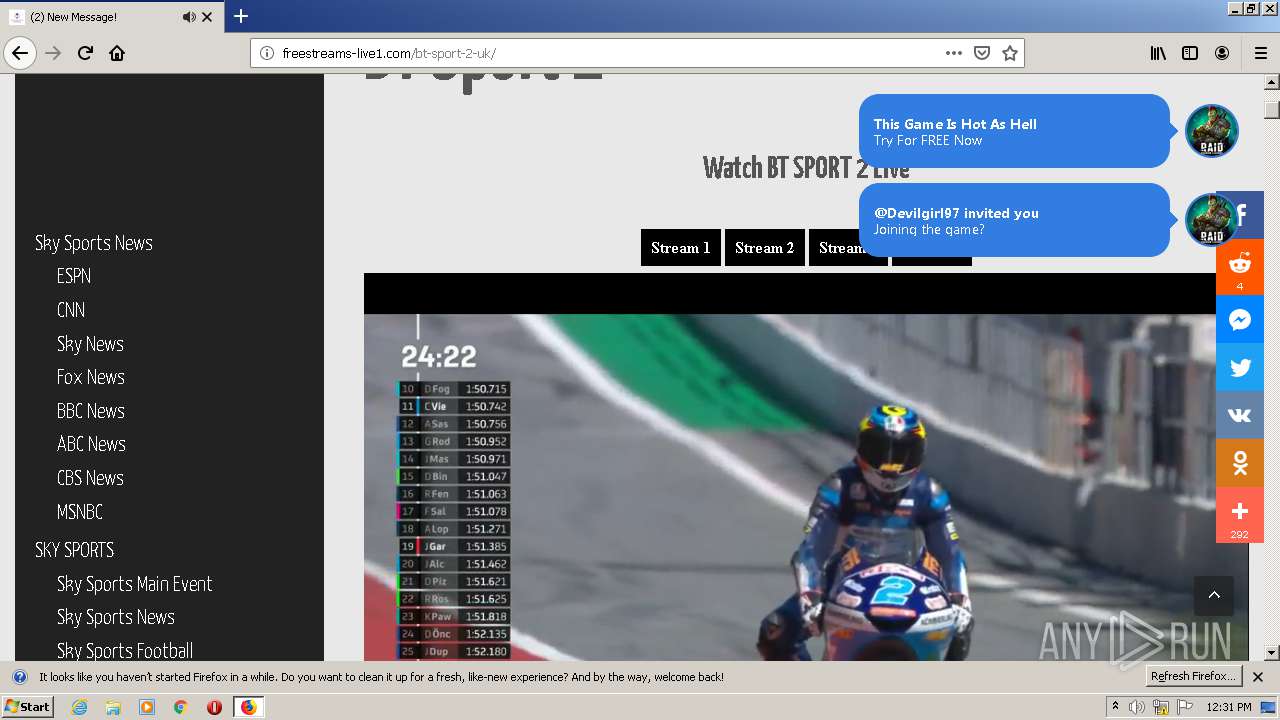The width and height of the screenshot is (1280, 720).
Task: Open Sky Sports Football link
Action: pos(125,651)
